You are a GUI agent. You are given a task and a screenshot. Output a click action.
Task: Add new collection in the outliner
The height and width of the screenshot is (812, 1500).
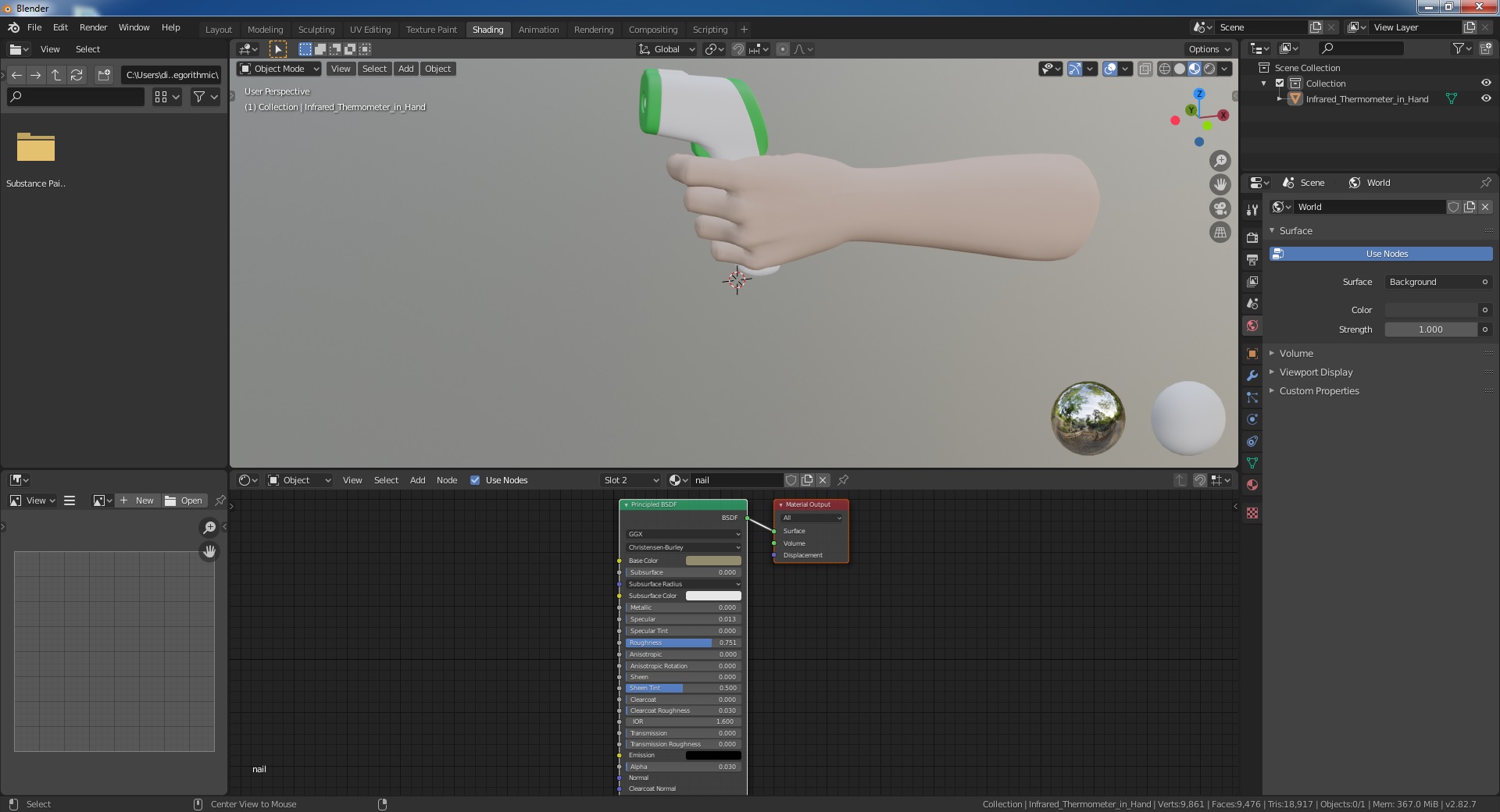click(x=1485, y=48)
